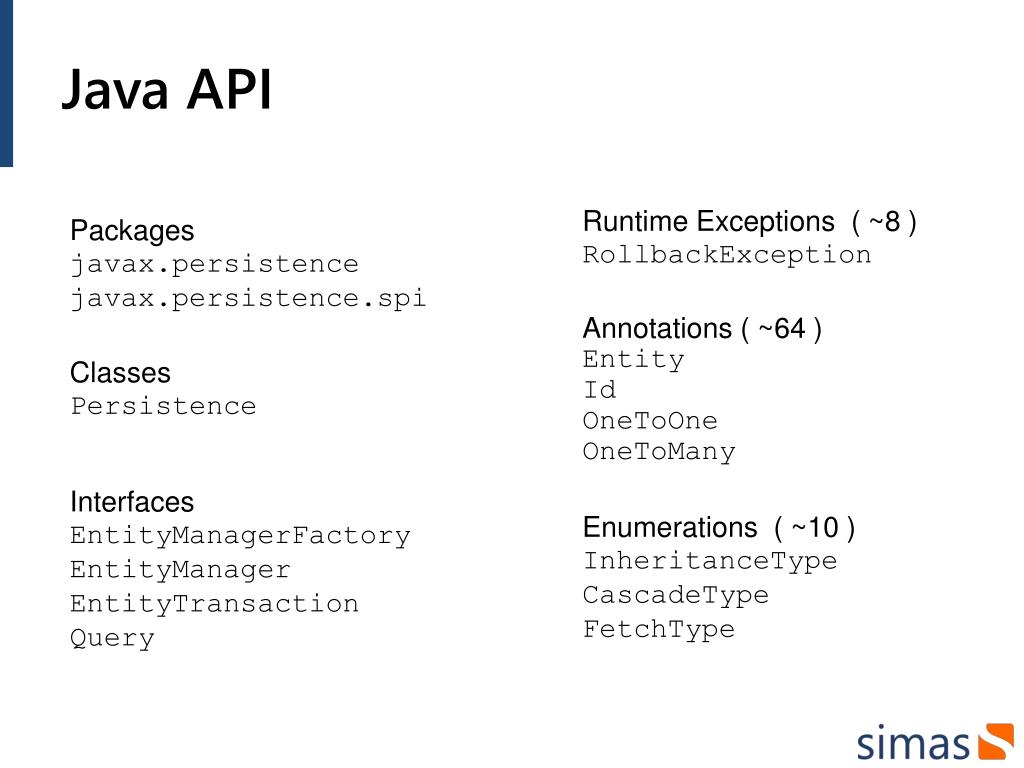
Task: Click the simas logo icon
Action: [995, 742]
